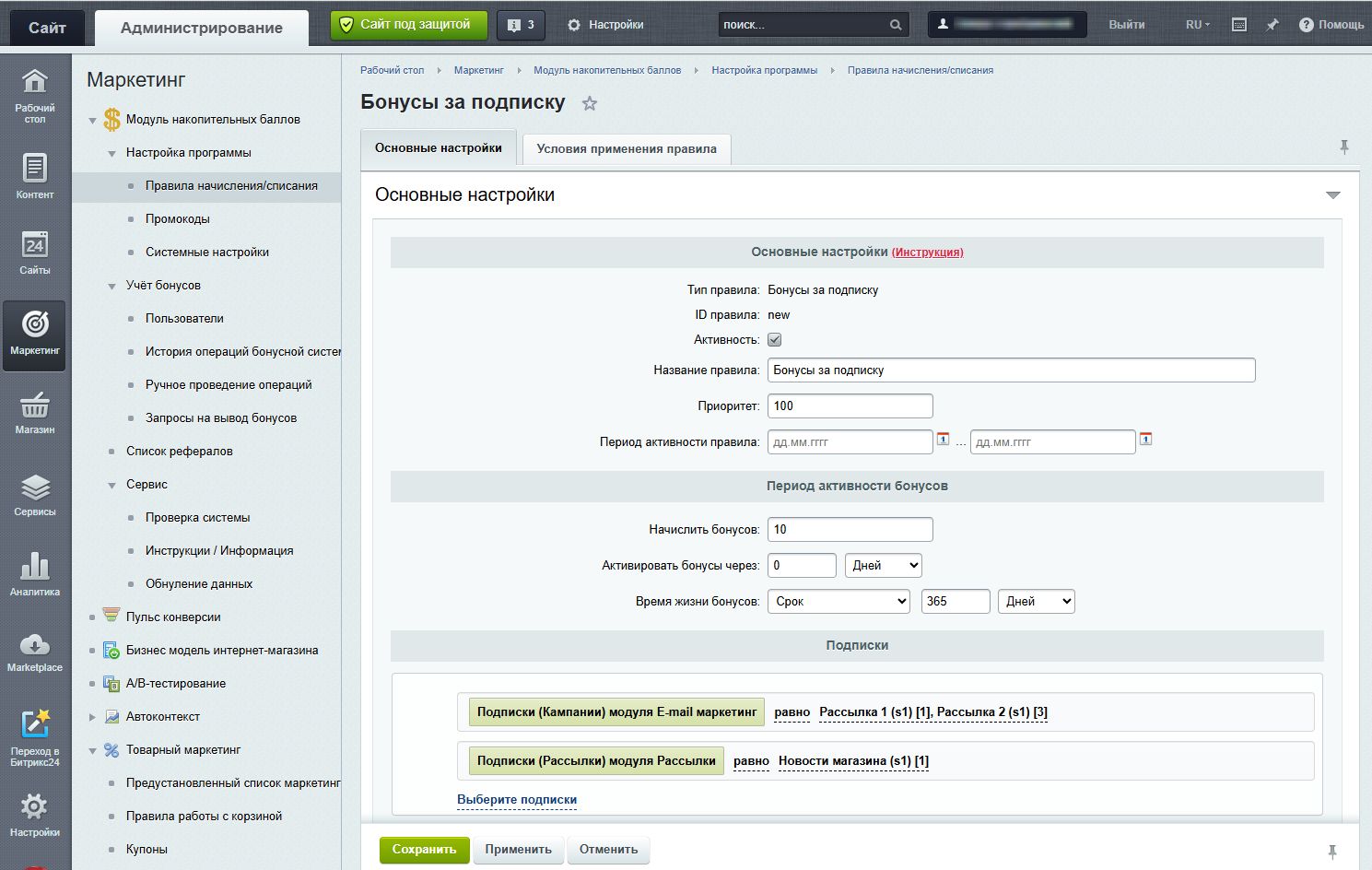This screenshot has height=870, width=1372.
Task: Open Переход в Битрикс24 icon
Action: (35, 736)
